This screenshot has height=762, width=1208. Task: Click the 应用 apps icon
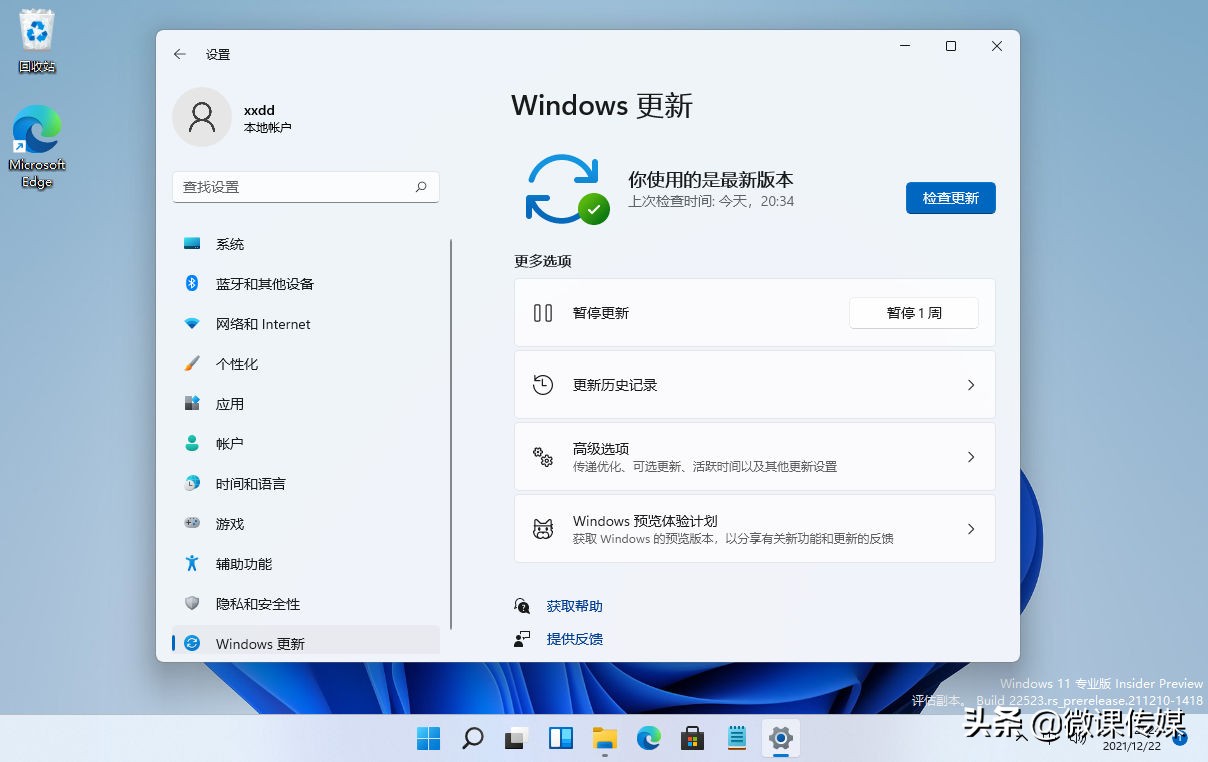192,404
